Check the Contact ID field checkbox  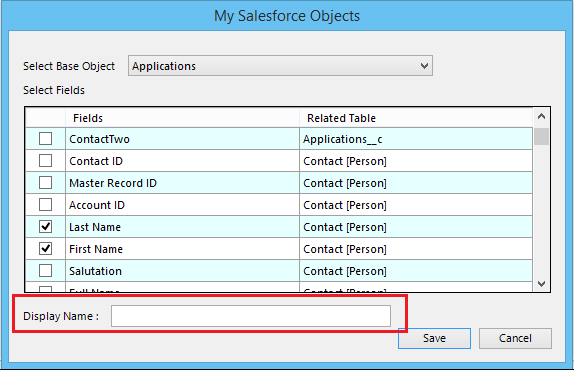pyautogui.click(x=45, y=161)
